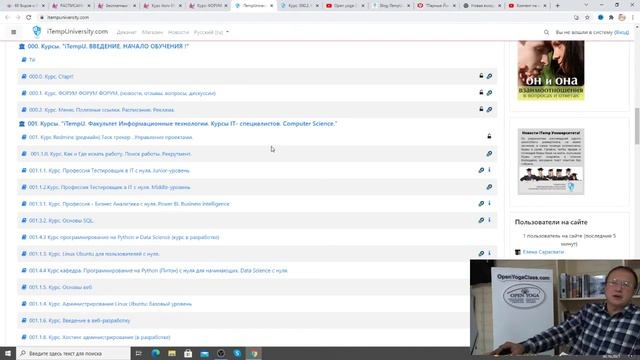Open the Деканат menu item

(126, 32)
